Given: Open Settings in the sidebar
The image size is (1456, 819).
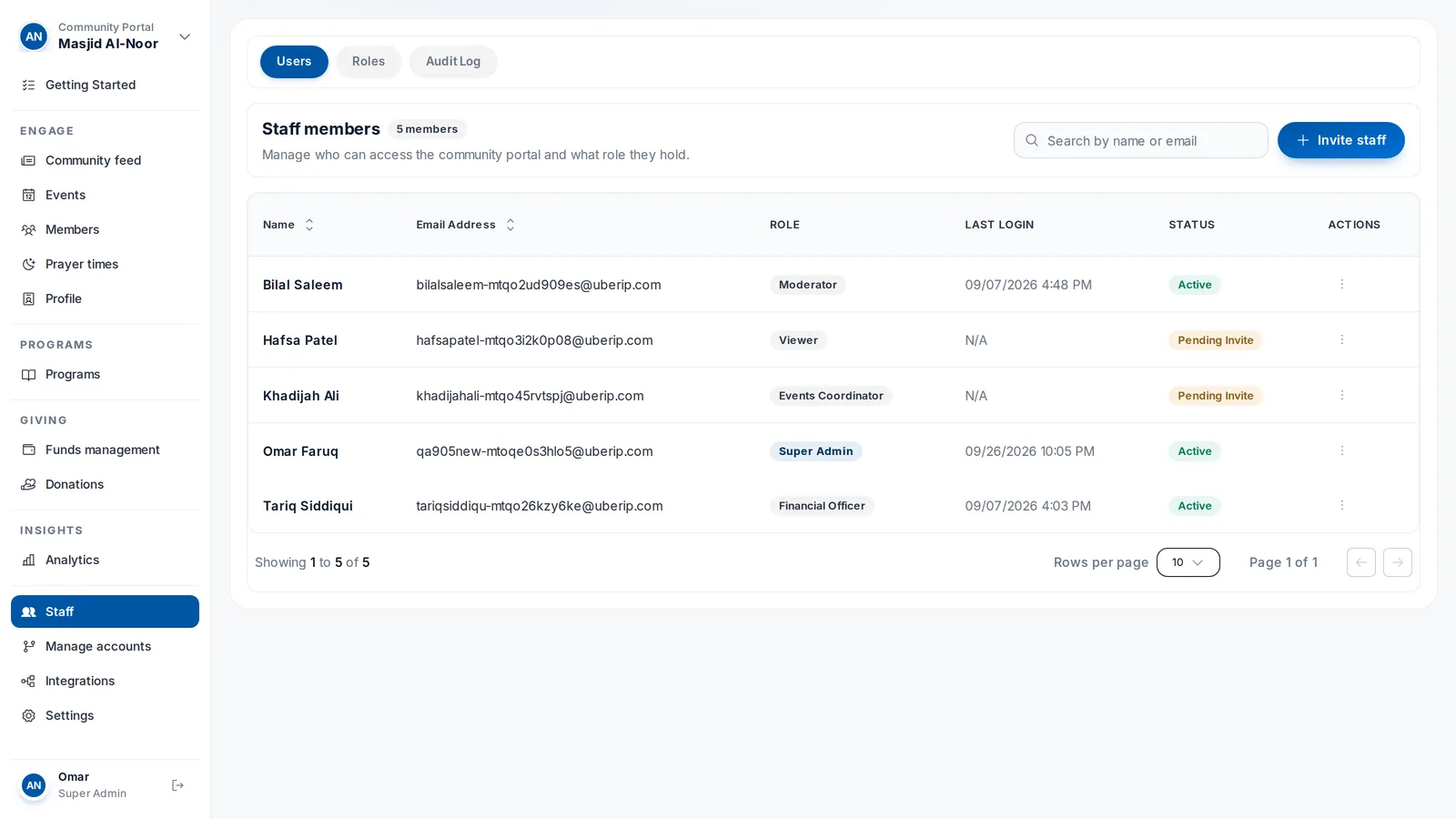Looking at the screenshot, I should [x=105, y=715].
